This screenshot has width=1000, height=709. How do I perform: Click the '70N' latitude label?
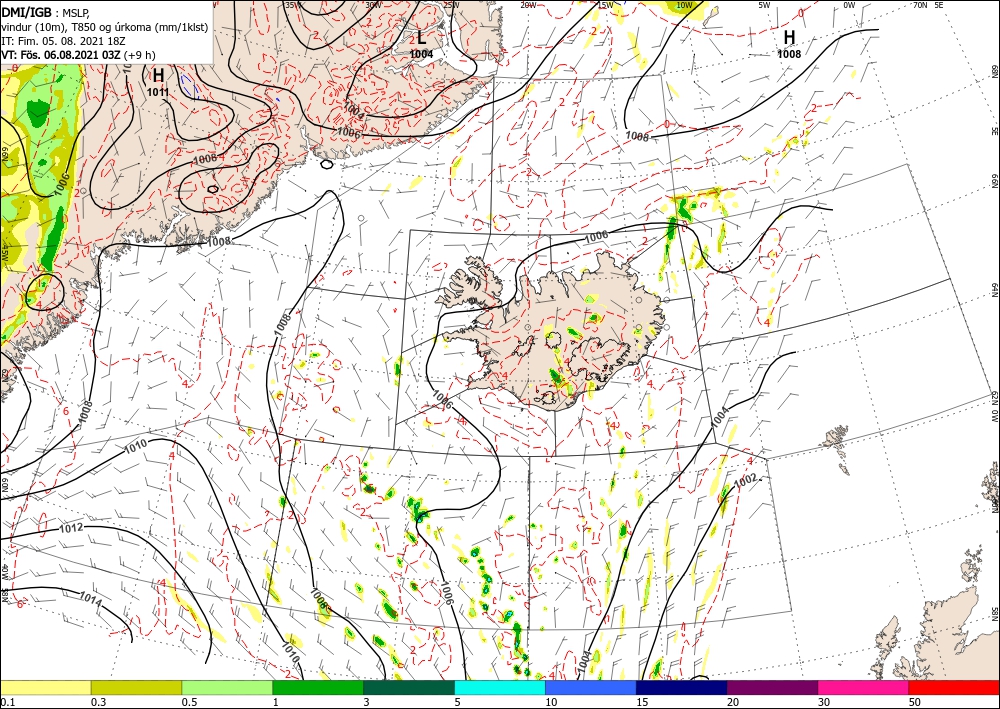pyautogui.click(x=920, y=5)
